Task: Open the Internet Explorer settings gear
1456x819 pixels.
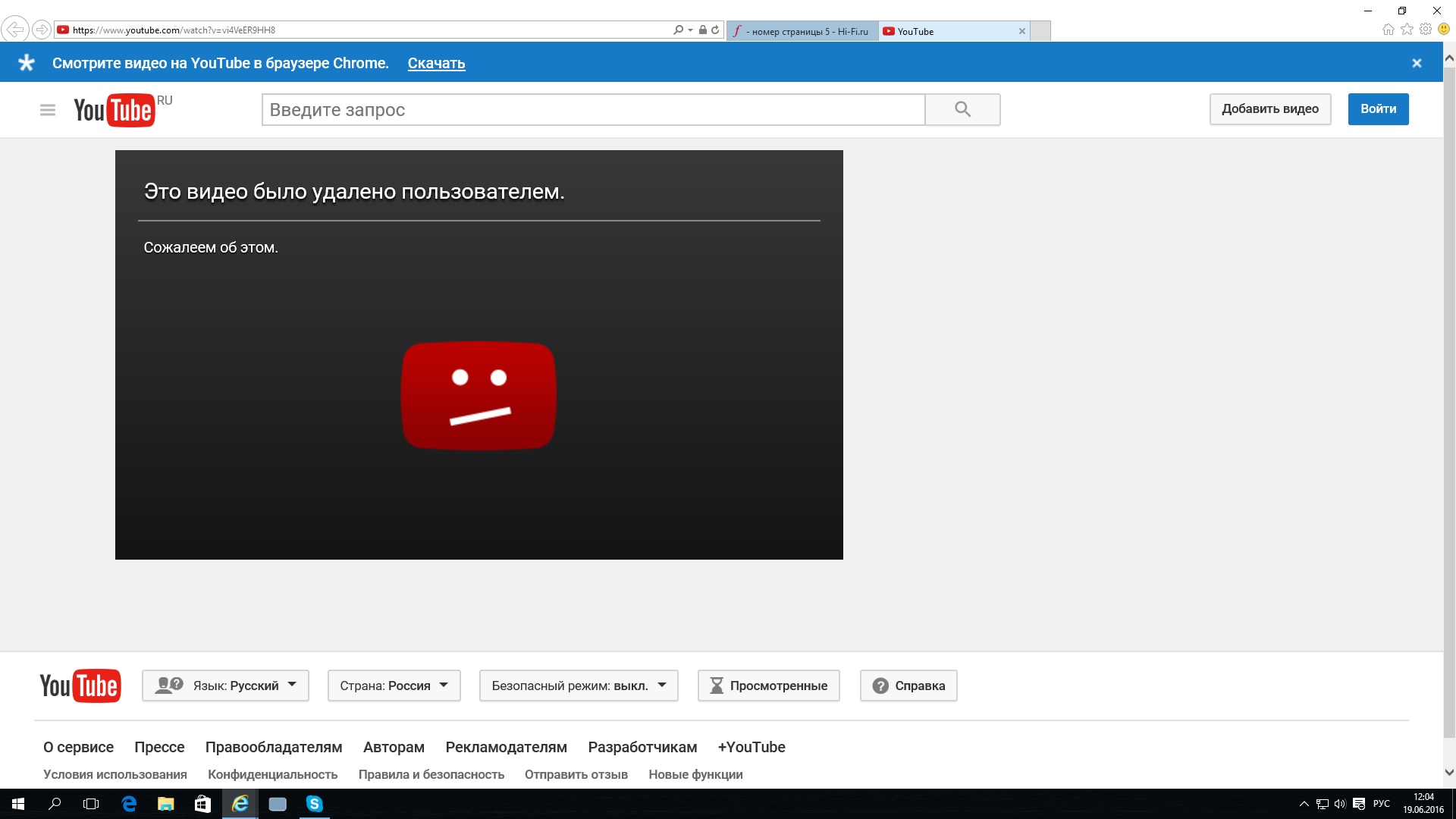Action: click(1426, 30)
